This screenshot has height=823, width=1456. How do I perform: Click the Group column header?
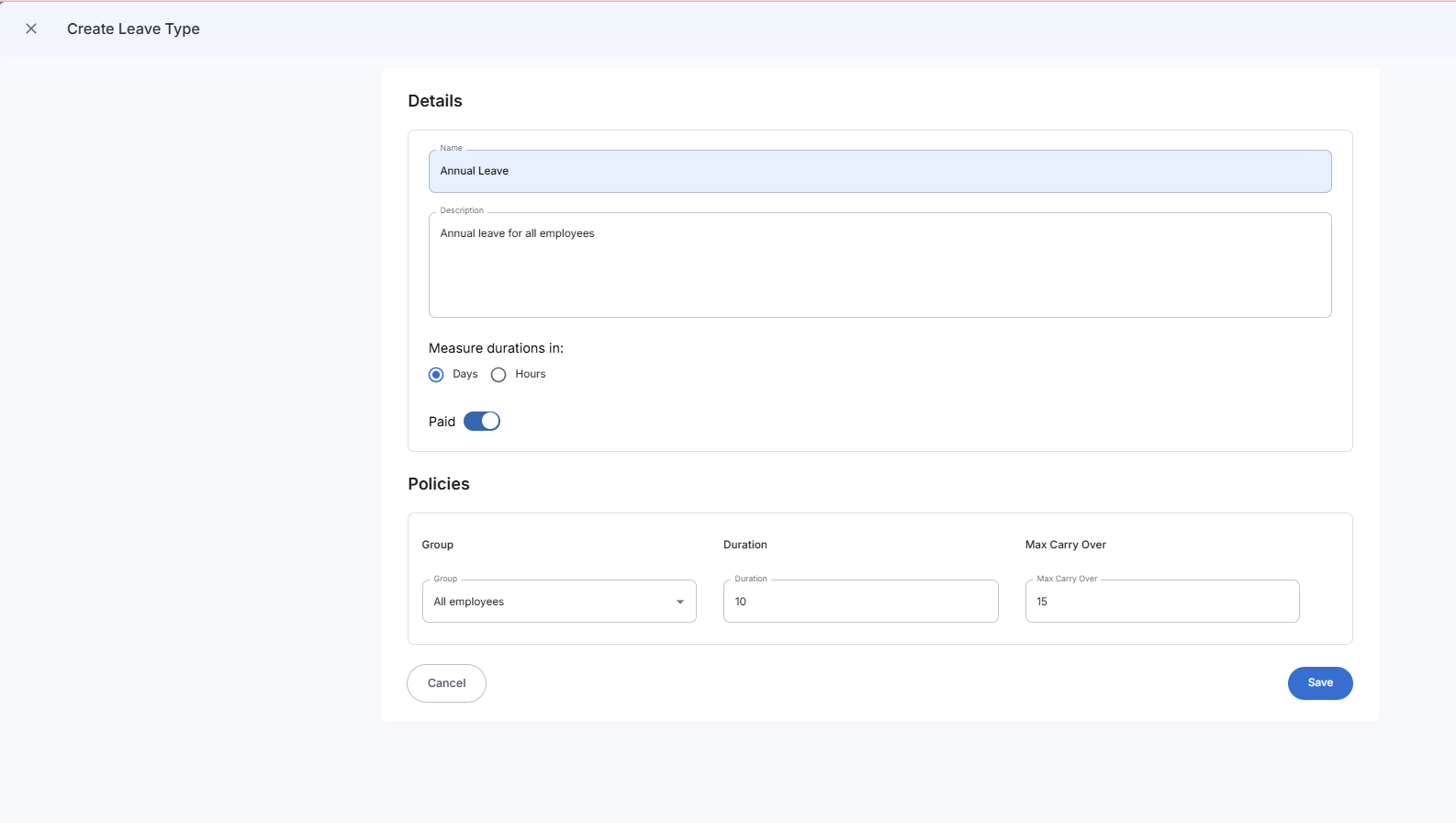(x=438, y=545)
